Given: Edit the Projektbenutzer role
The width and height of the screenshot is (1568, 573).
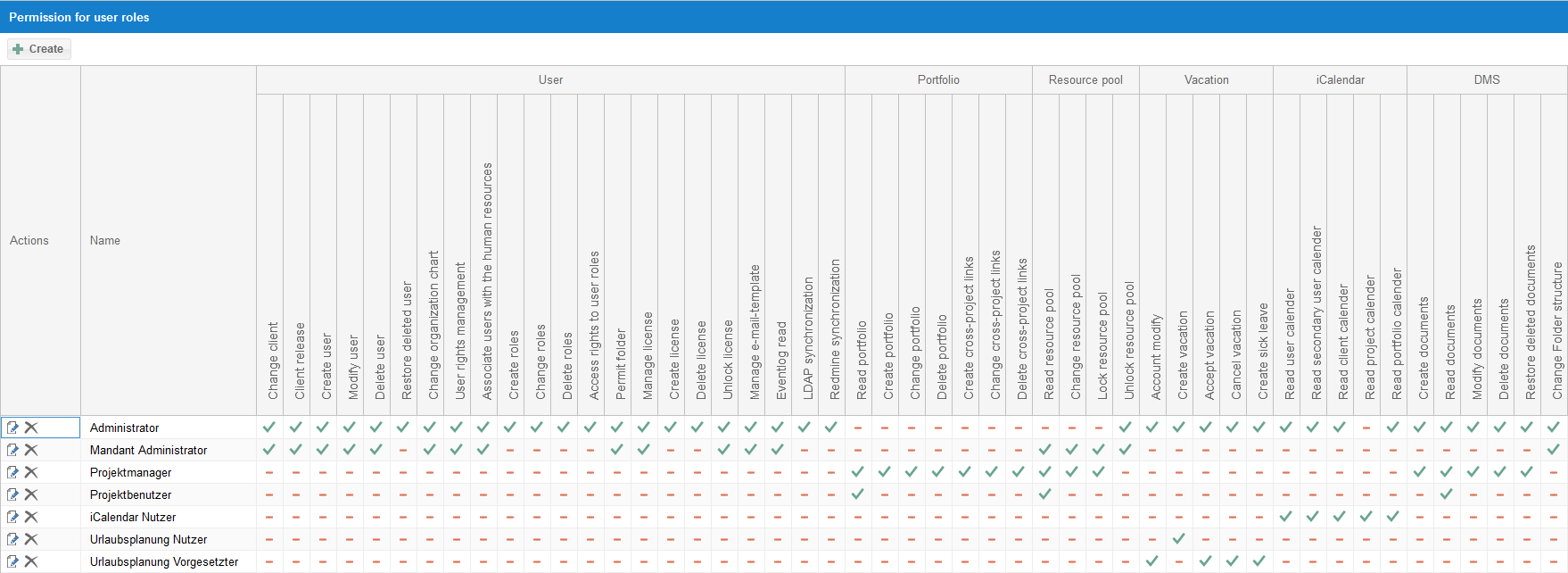Looking at the screenshot, I should (x=12, y=494).
